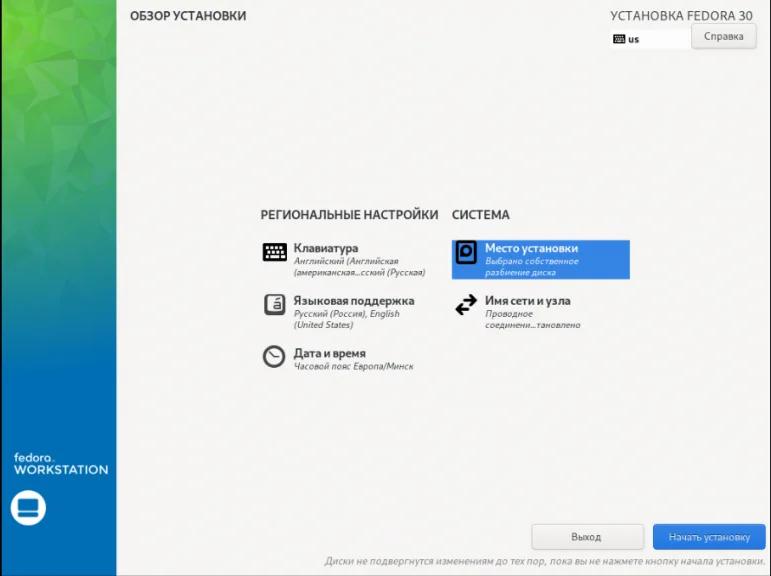
Task: Click the СИСТЕМА section heading
Action: click(480, 215)
